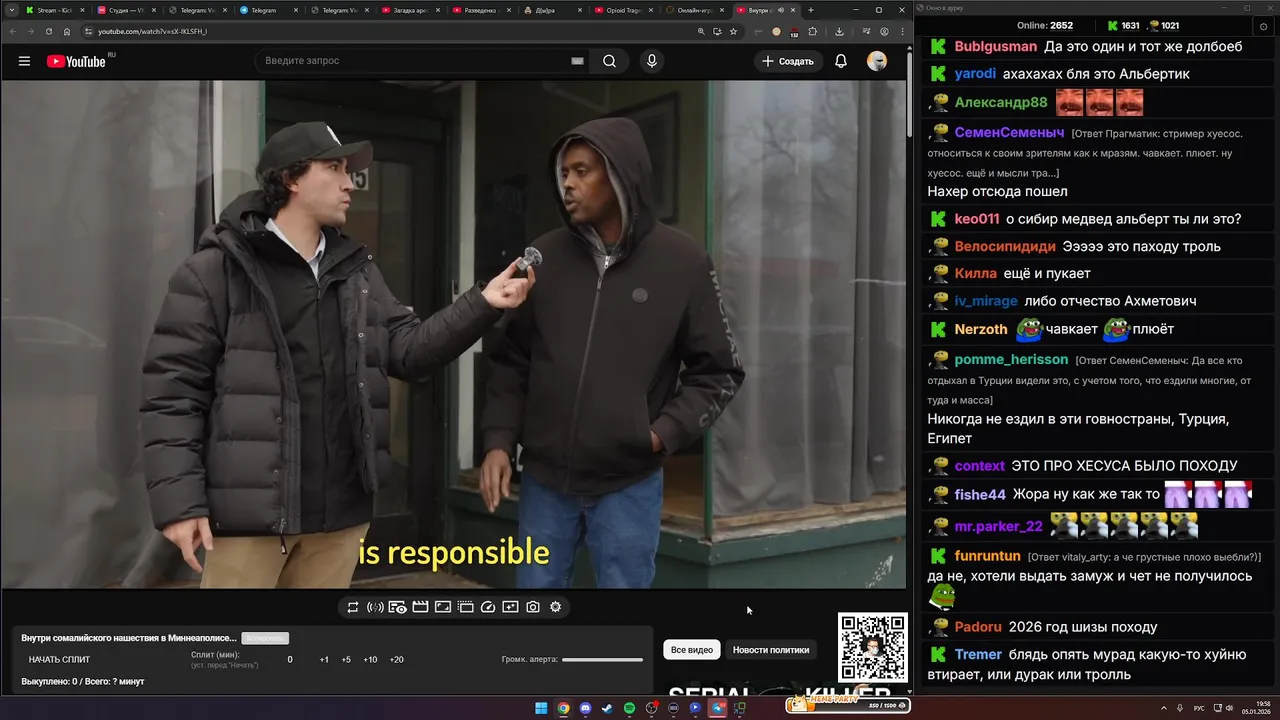This screenshot has width=1280, height=720.
Task: Mute the current tab via its speaker icon
Action: (779, 10)
